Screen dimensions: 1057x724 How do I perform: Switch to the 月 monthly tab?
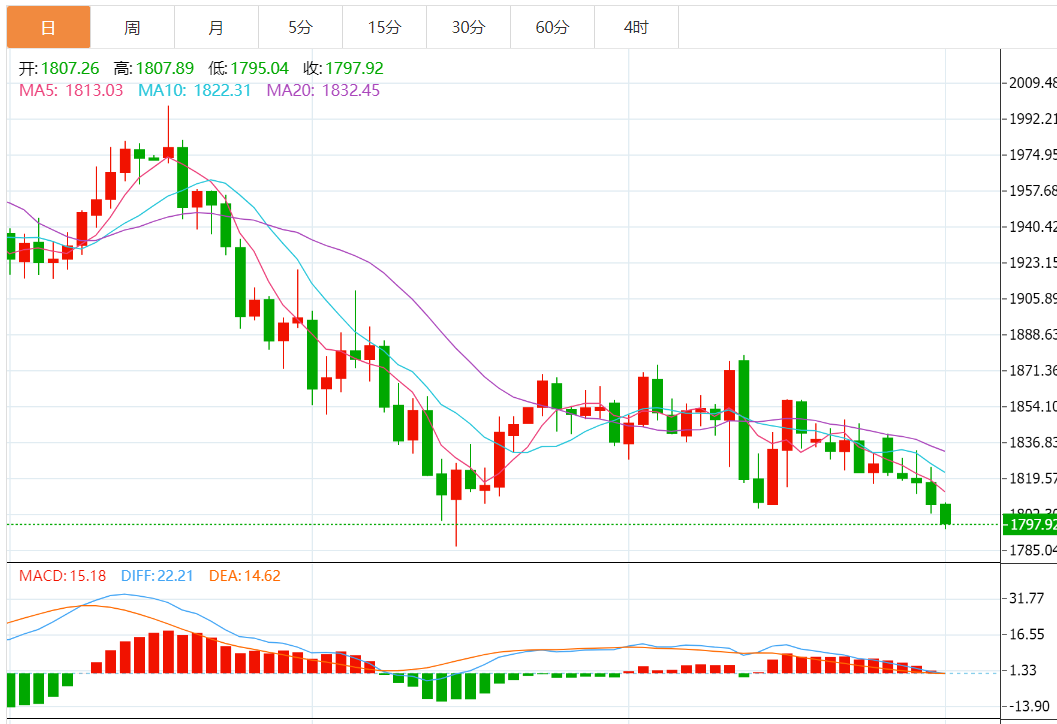216,28
